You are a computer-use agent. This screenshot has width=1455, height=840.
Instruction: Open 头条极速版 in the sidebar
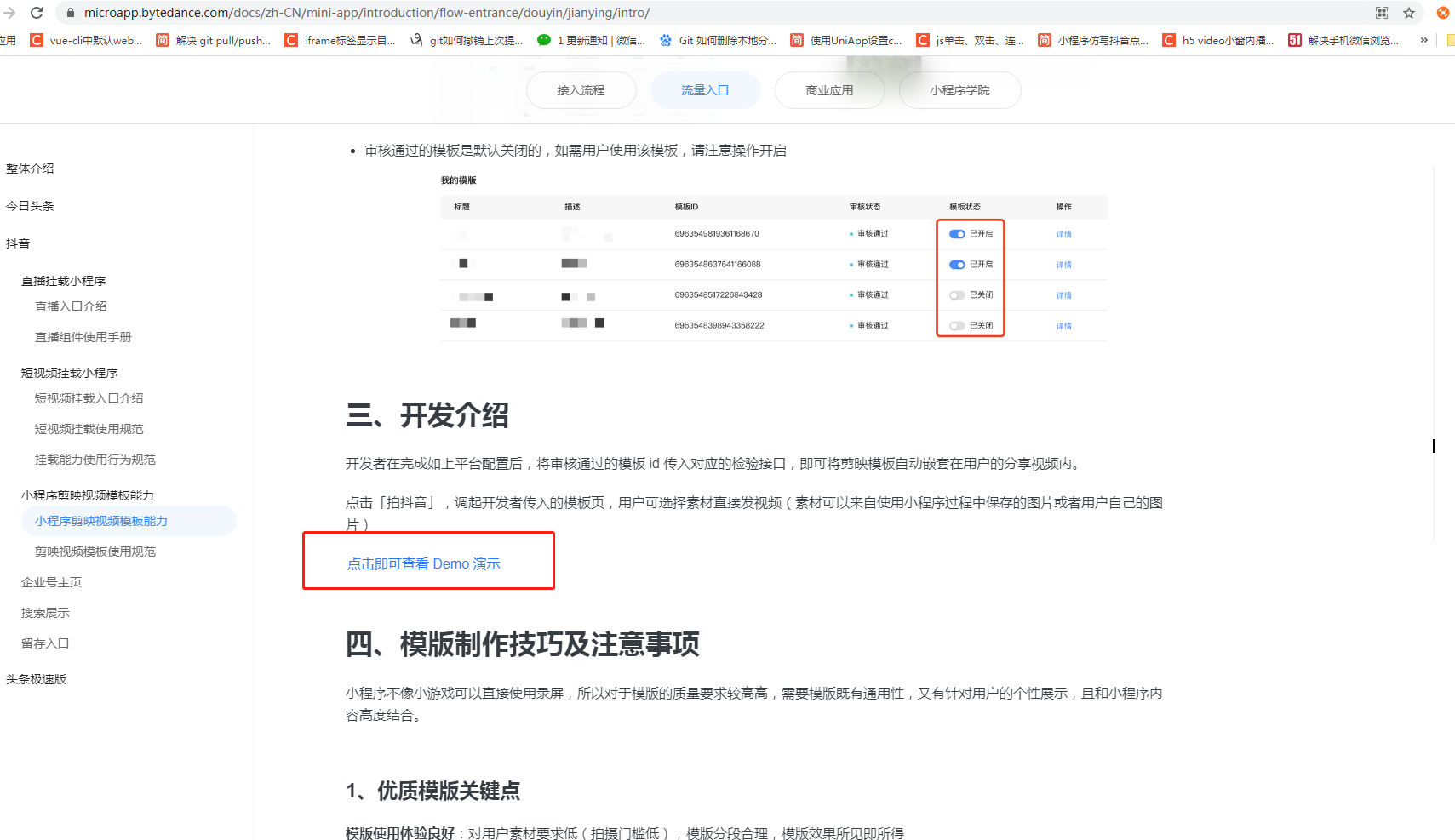[36, 679]
